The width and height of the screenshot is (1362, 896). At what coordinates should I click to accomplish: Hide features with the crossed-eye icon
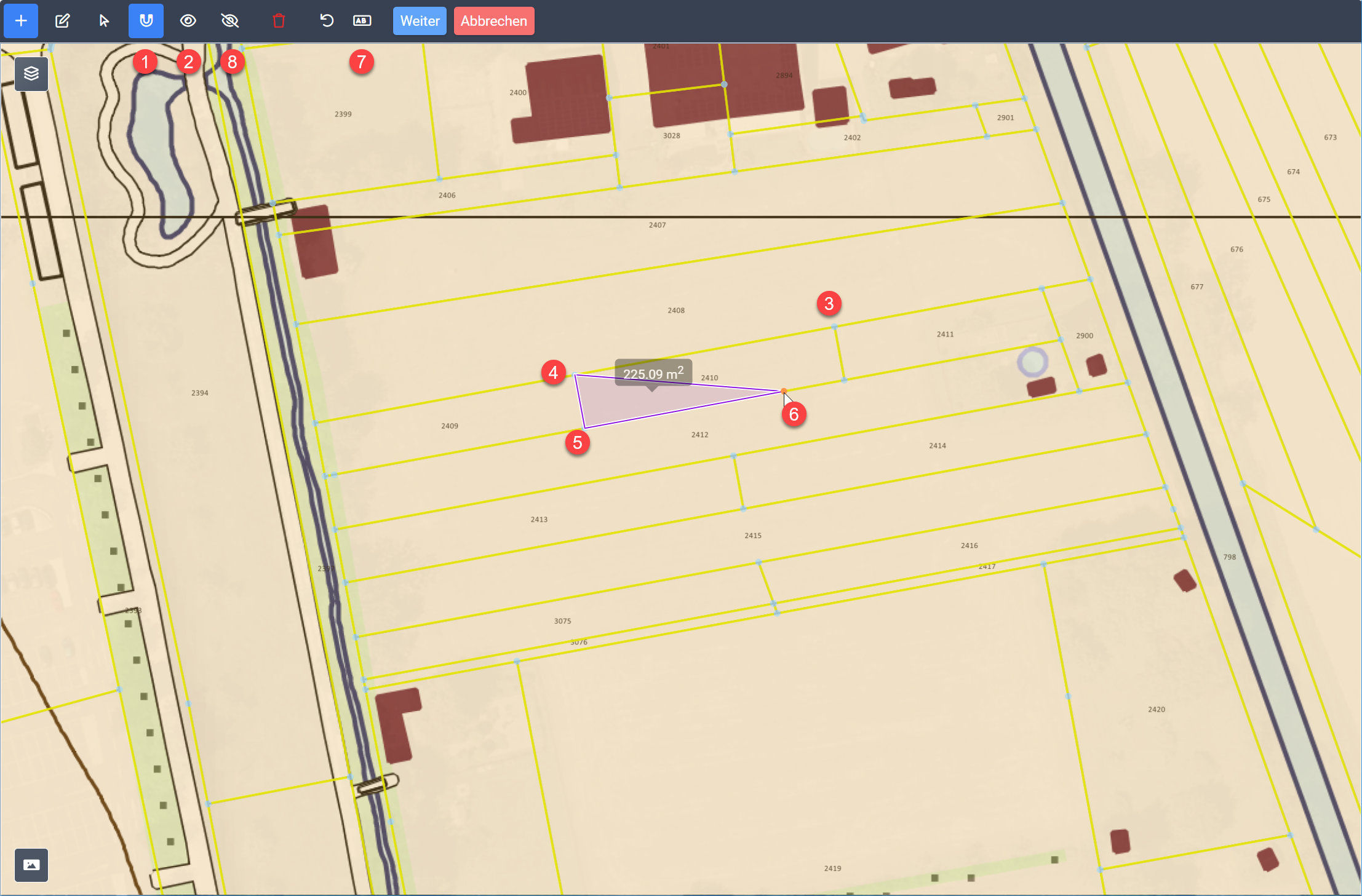point(229,21)
